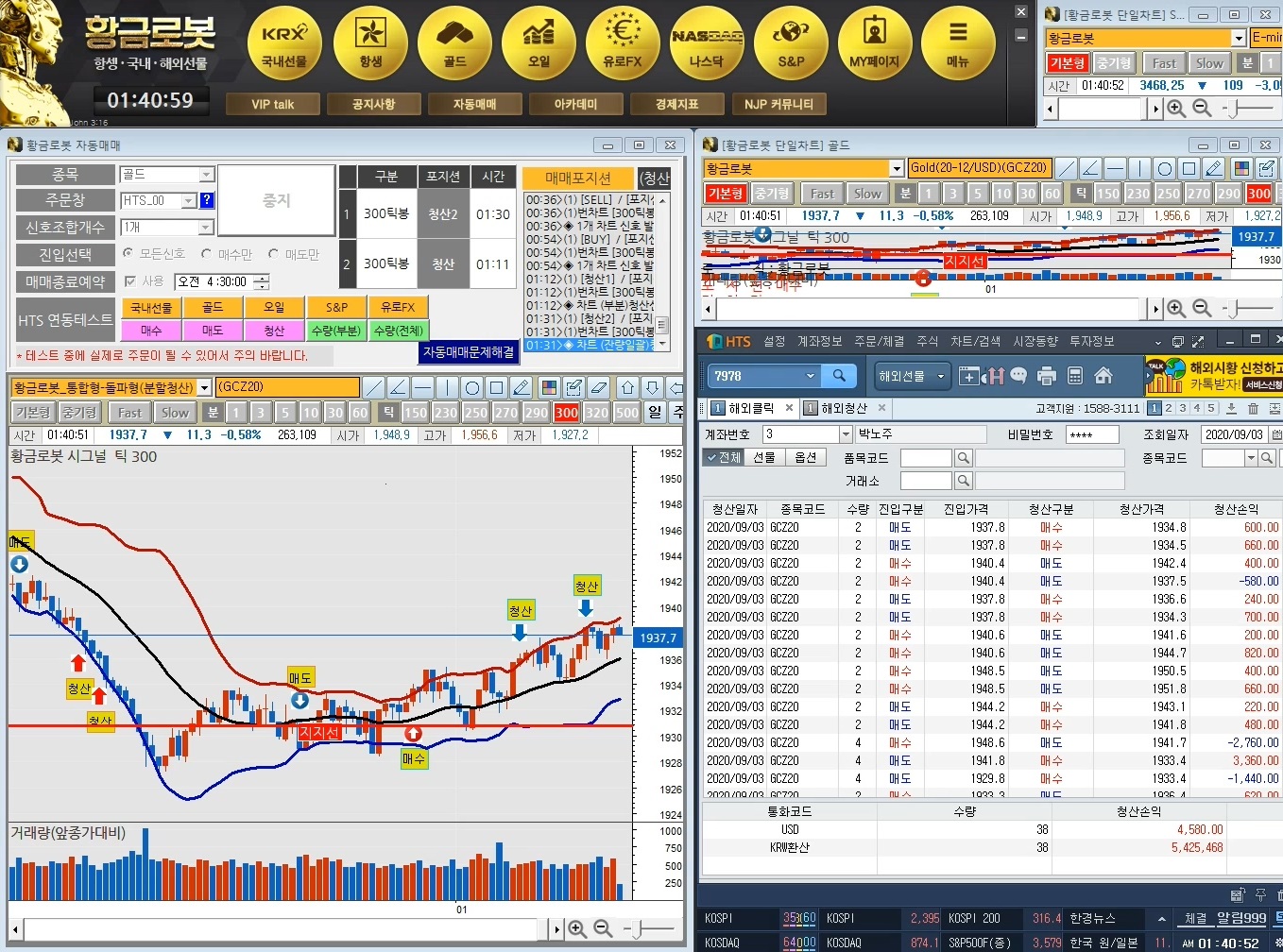Click the chat bubble icon in HTS toolbar

coord(1018,376)
